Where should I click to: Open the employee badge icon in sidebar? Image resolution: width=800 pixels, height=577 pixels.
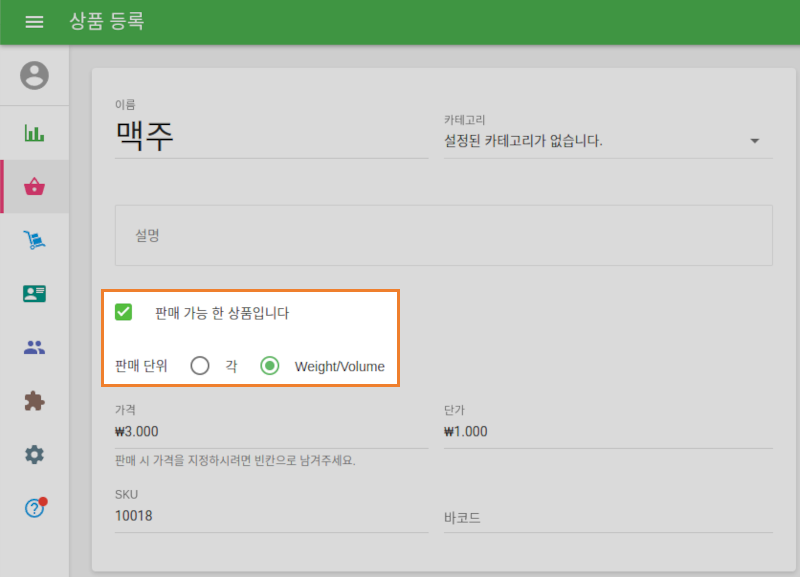click(34, 293)
